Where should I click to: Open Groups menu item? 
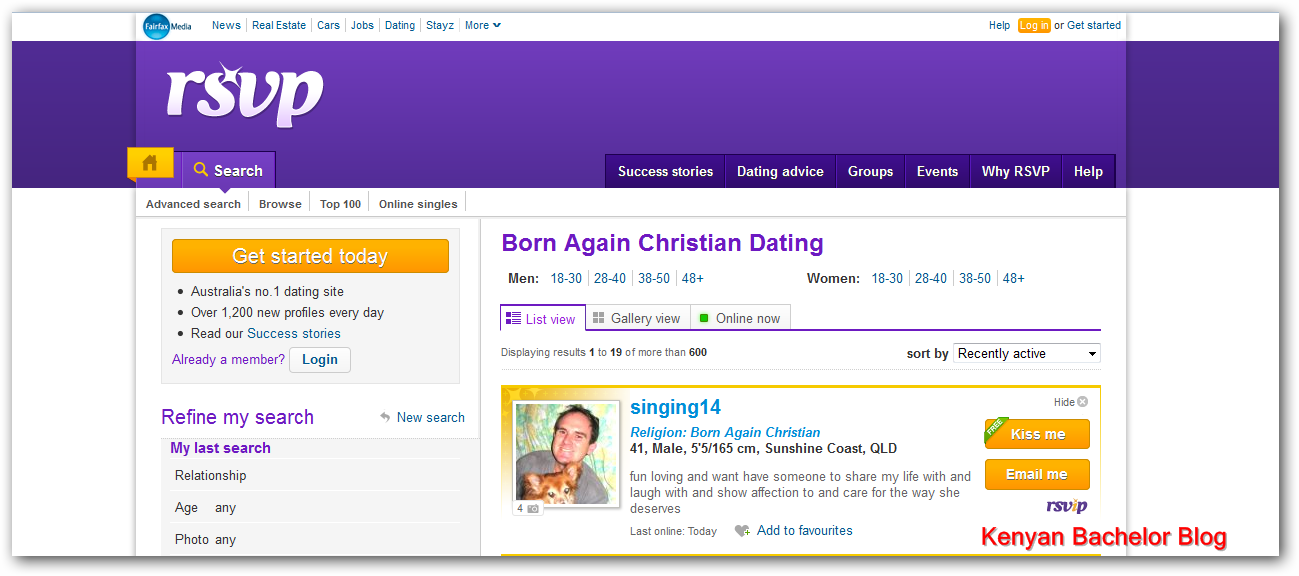(x=870, y=171)
